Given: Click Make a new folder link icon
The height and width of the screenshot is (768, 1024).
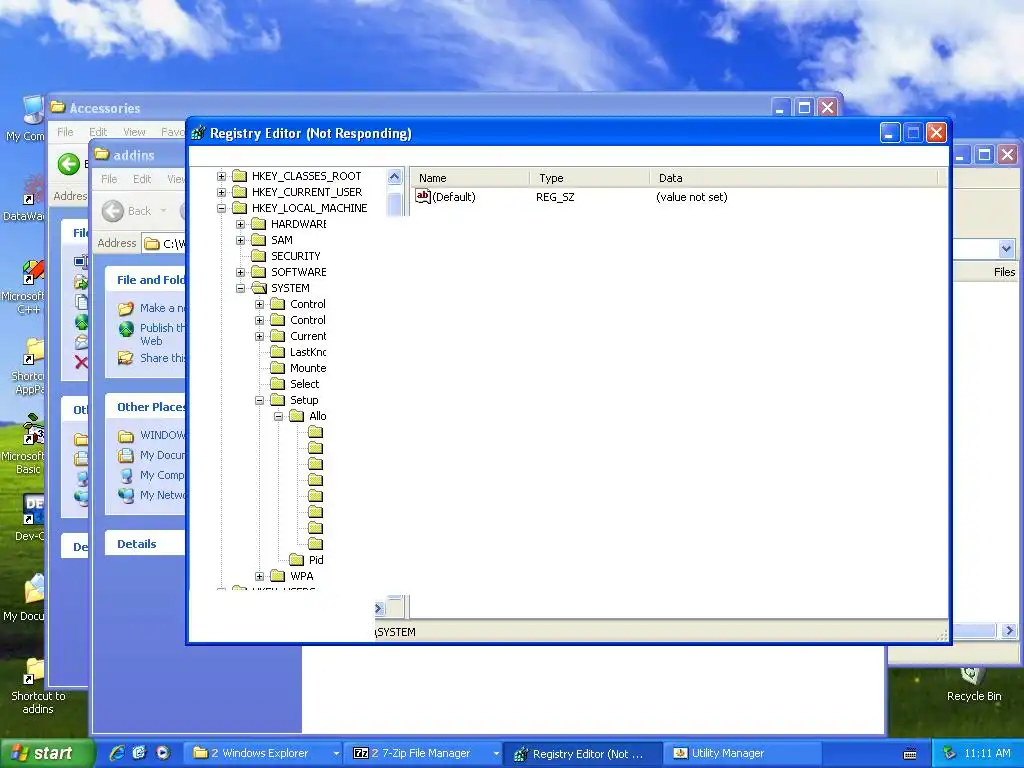Looking at the screenshot, I should 126,308.
